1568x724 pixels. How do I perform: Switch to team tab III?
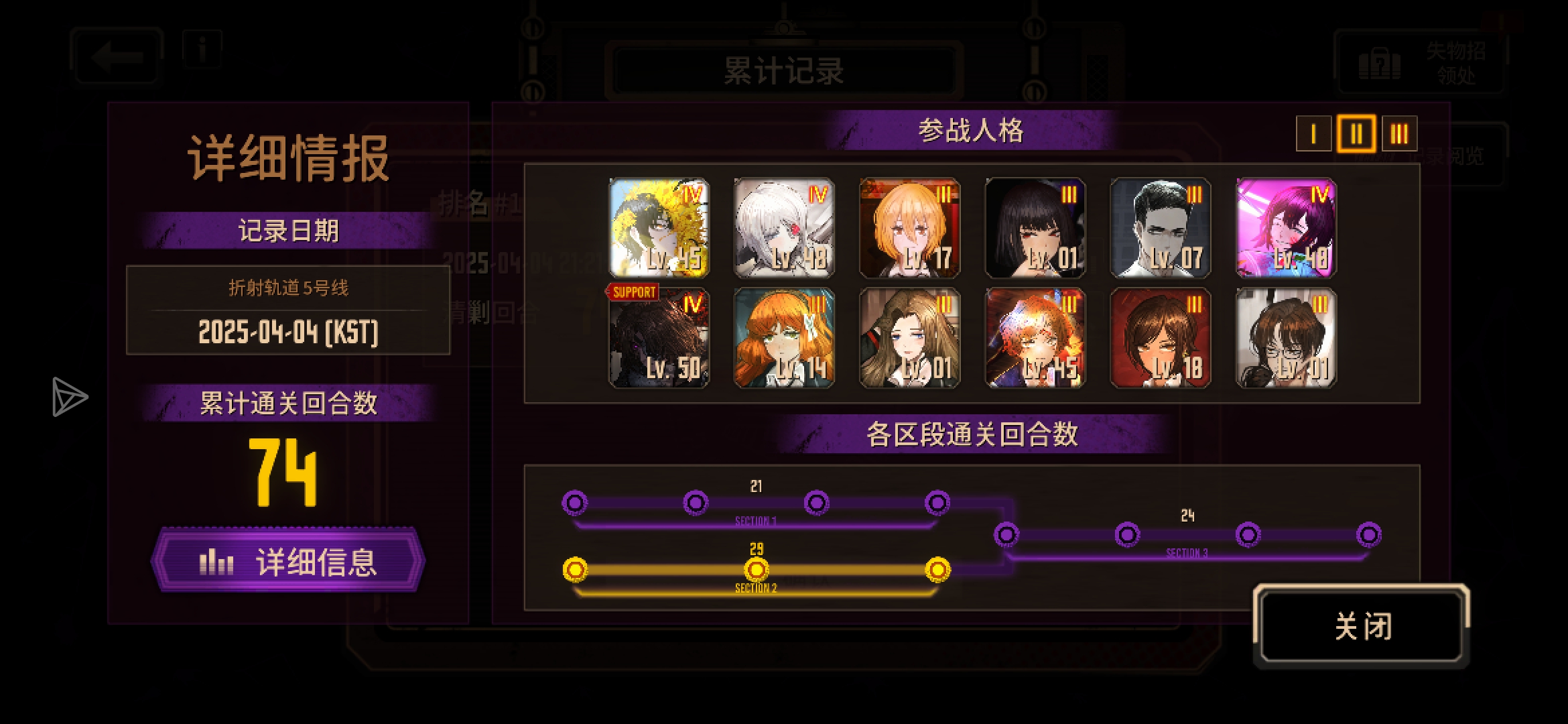[x=1399, y=134]
